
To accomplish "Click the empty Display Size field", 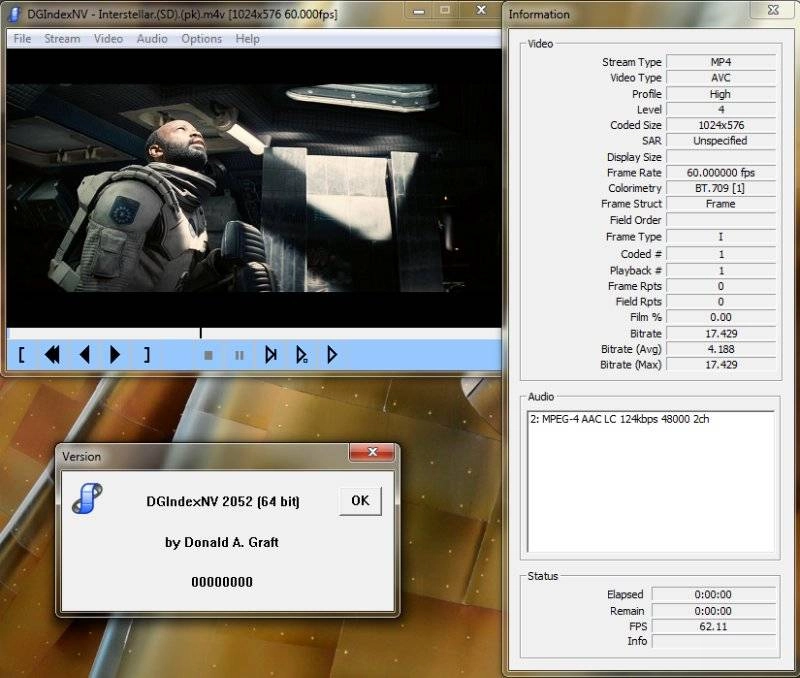I will [x=720, y=157].
